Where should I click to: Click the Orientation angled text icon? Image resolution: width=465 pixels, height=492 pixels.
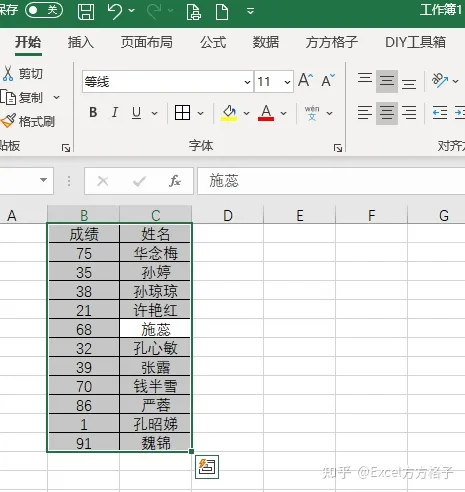pos(440,80)
